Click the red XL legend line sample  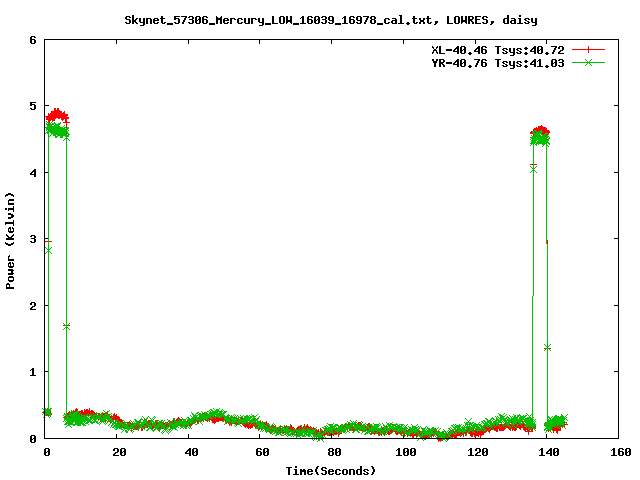click(588, 50)
